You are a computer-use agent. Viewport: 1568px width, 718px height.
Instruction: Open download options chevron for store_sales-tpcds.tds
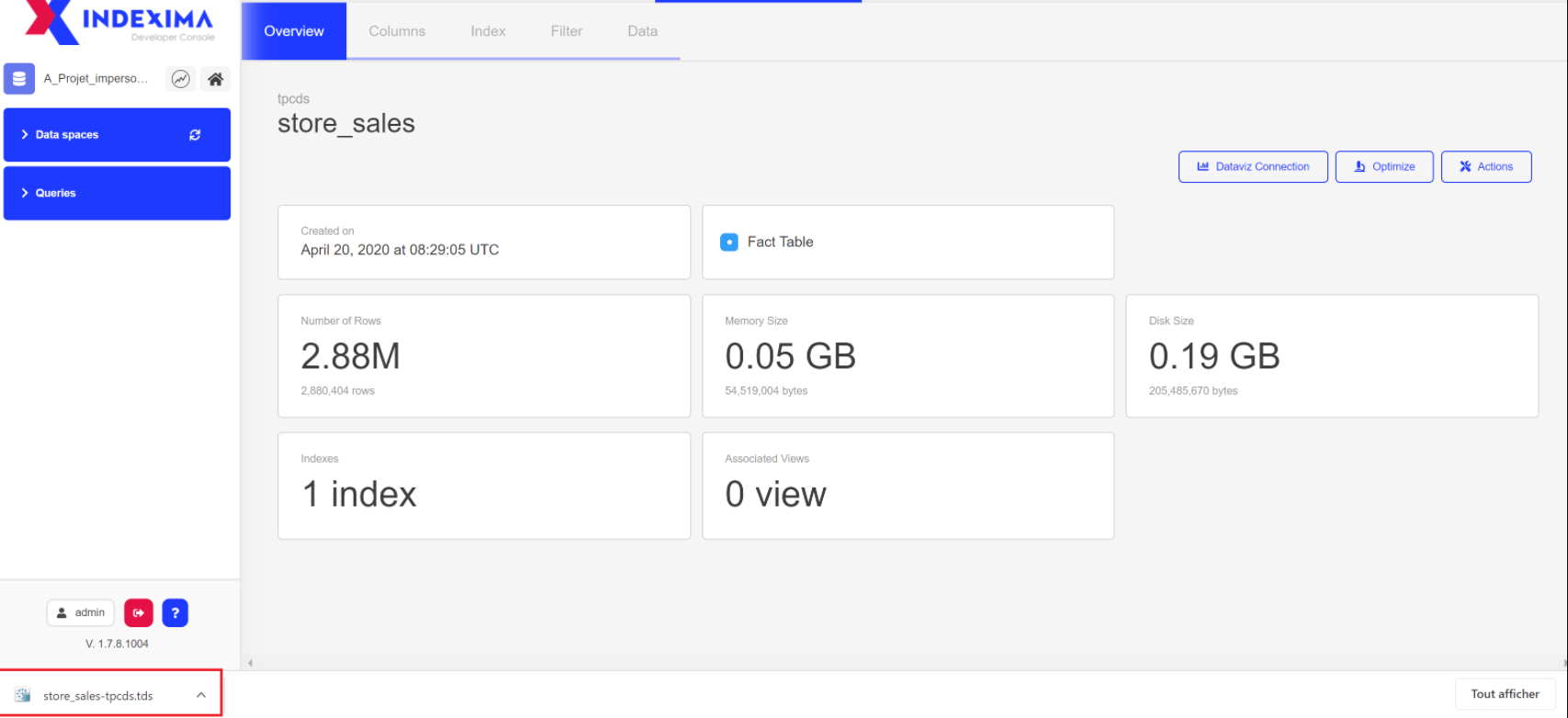(201, 695)
